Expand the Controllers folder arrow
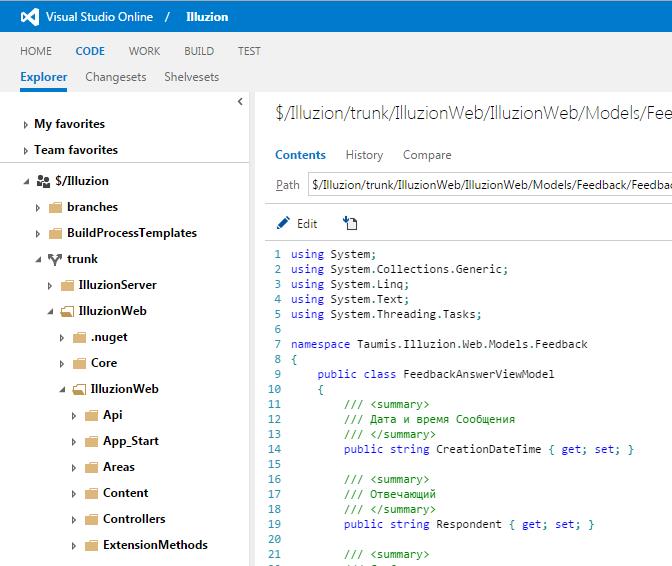672x566 pixels. [x=74, y=520]
